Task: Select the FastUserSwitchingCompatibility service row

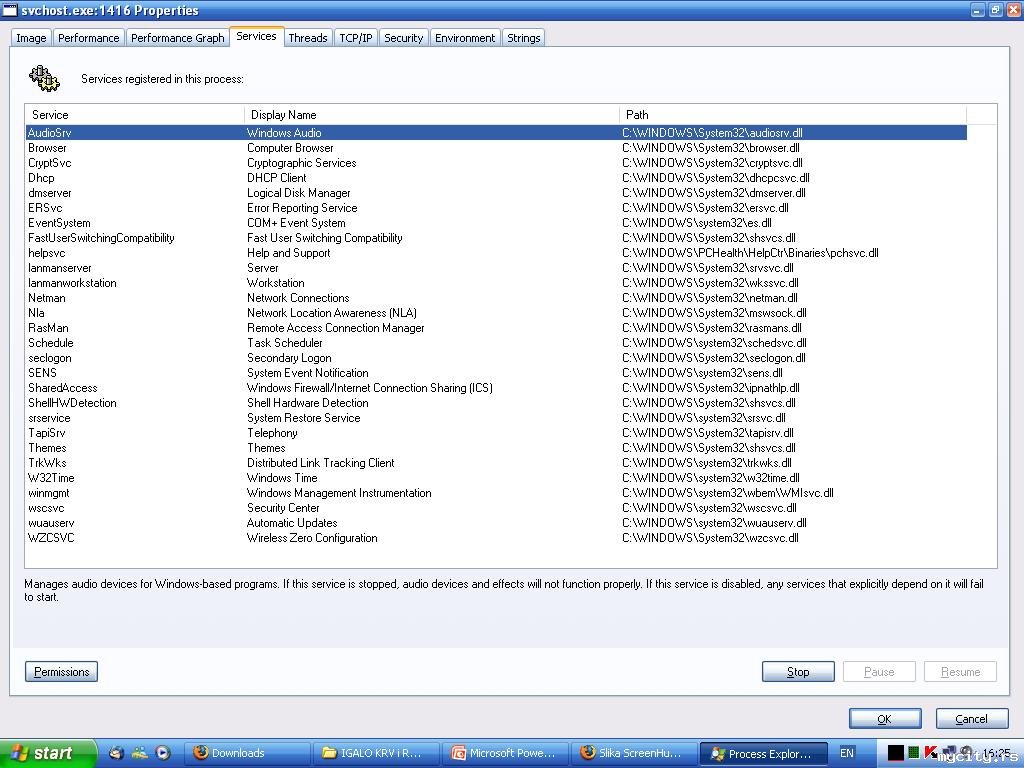Action: coord(496,238)
